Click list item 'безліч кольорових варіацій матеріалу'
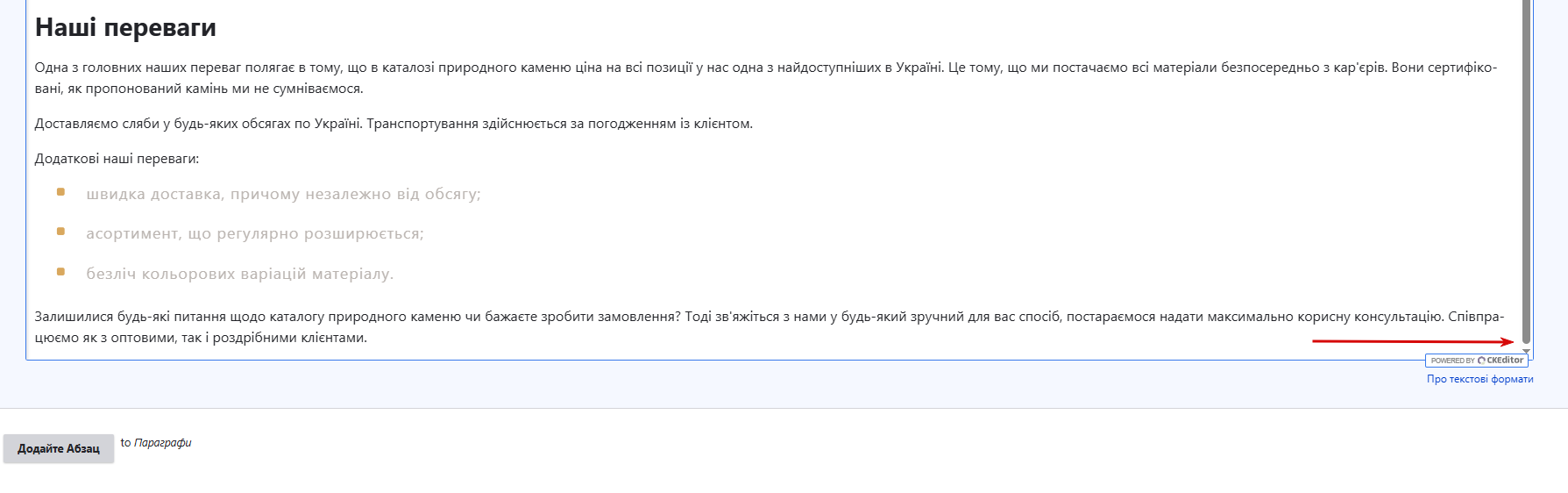 click(x=239, y=274)
